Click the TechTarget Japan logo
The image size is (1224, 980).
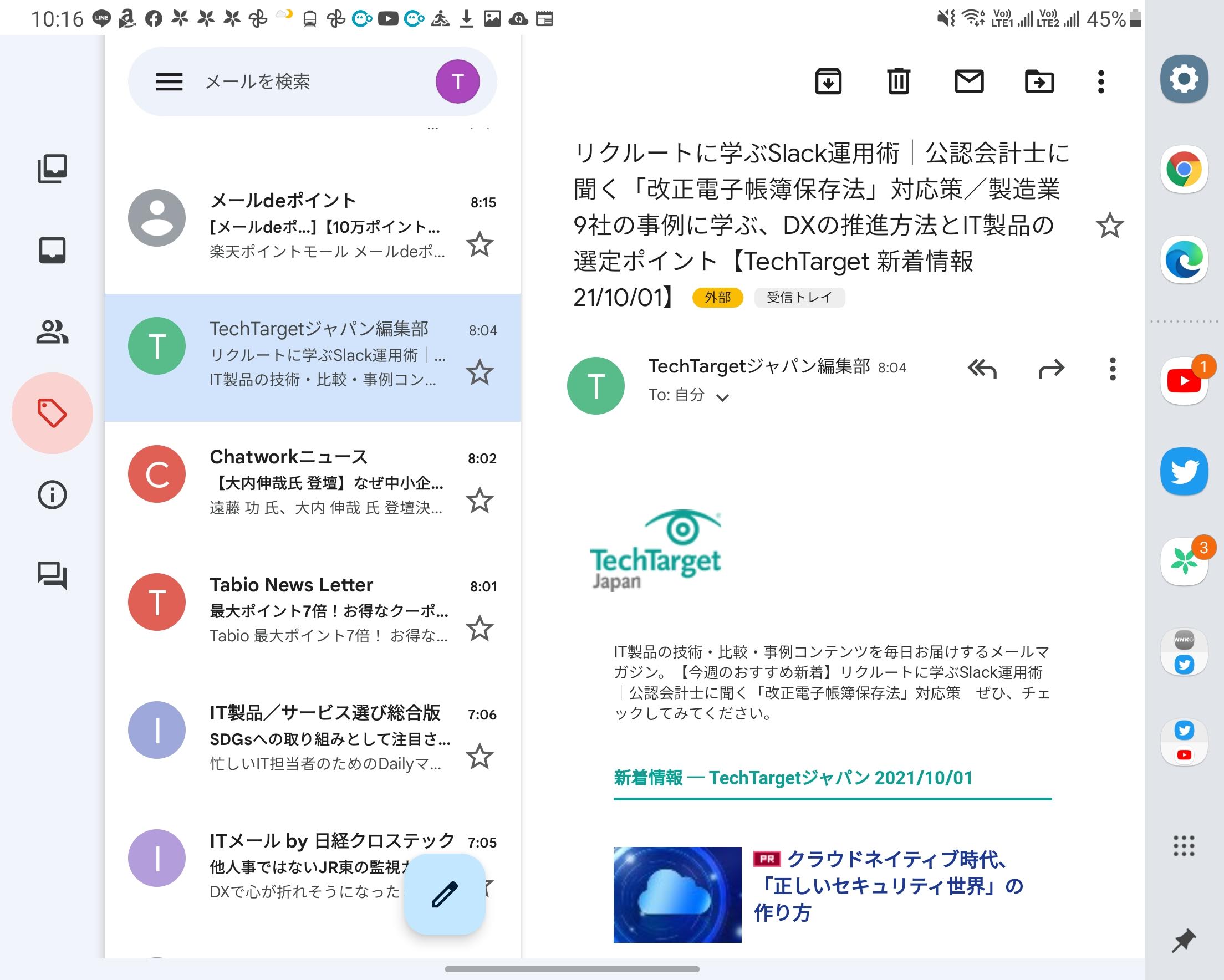click(x=656, y=550)
